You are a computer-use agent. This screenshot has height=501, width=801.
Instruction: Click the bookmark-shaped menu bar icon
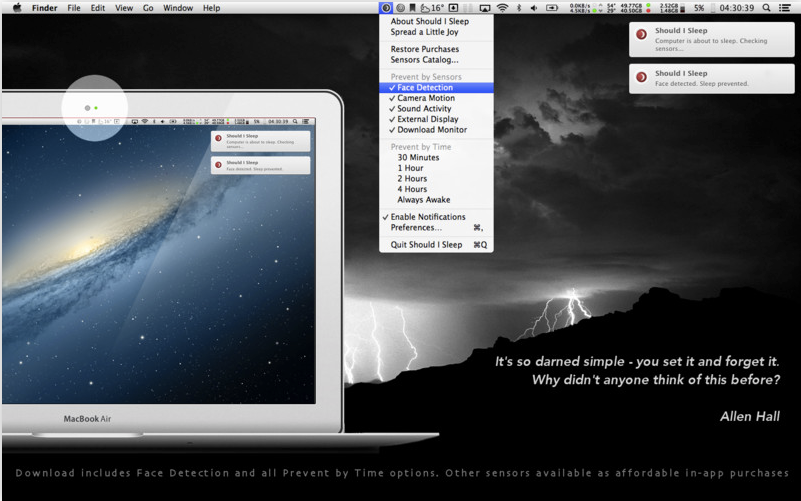[x=412, y=8]
